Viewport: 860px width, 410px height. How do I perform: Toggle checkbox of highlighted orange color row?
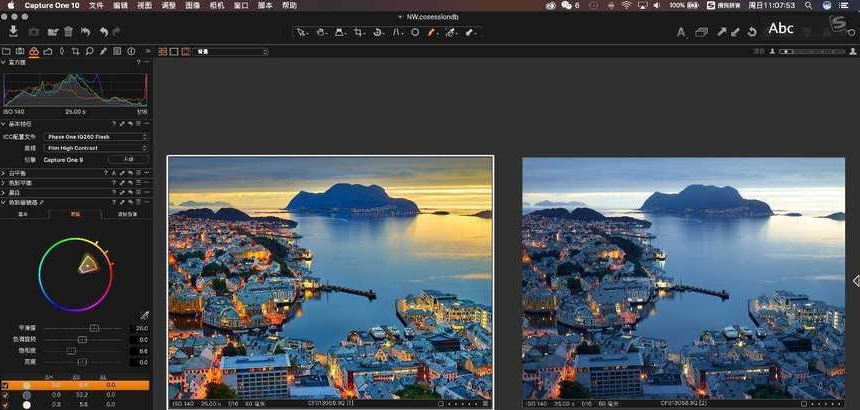[x=5, y=385]
